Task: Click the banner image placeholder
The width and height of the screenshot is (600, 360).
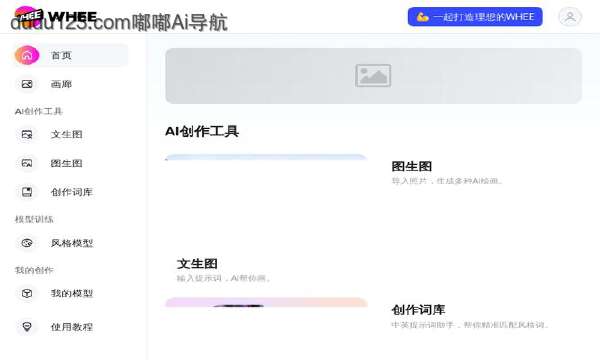Action: (x=373, y=76)
